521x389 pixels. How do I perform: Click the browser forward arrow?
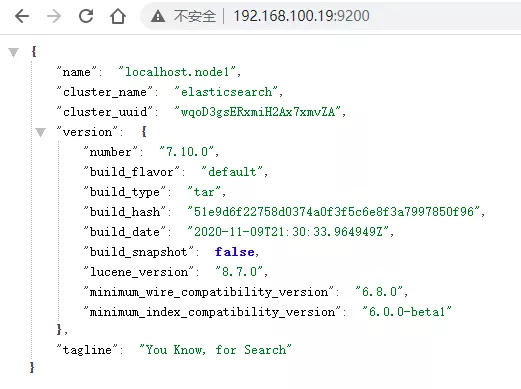pos(54,16)
